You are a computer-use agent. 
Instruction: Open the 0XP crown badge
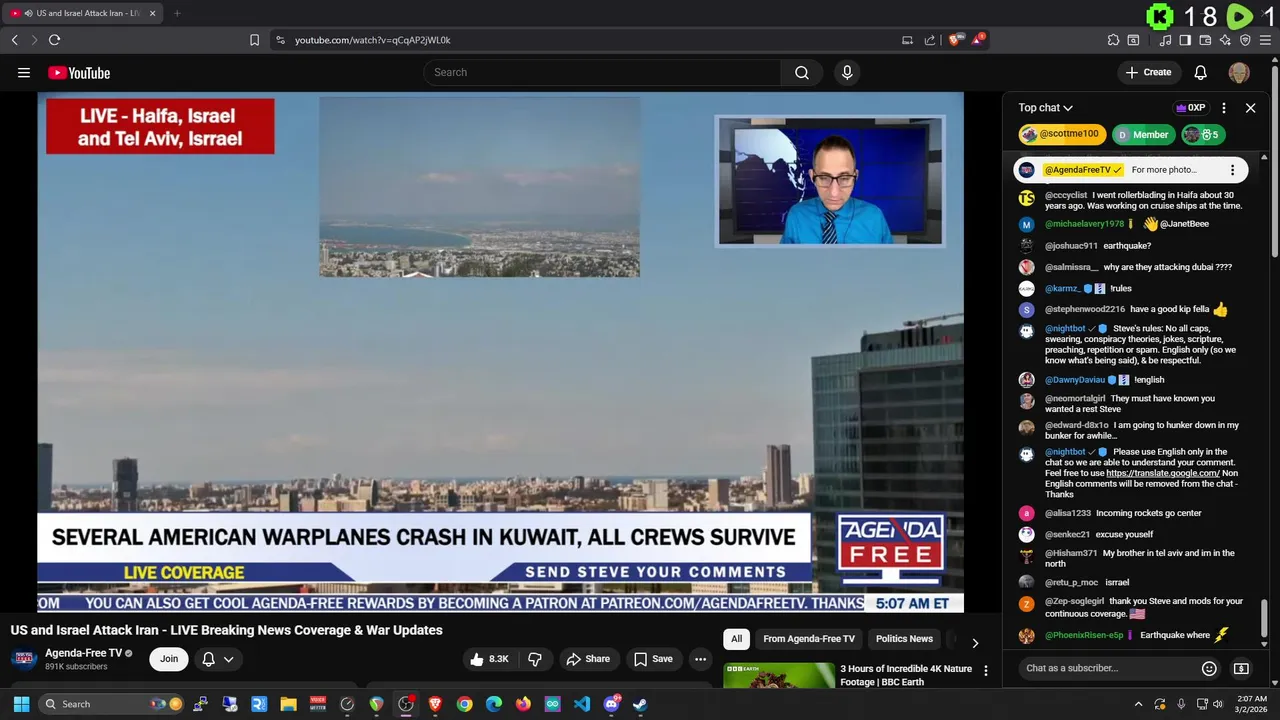click(1190, 108)
